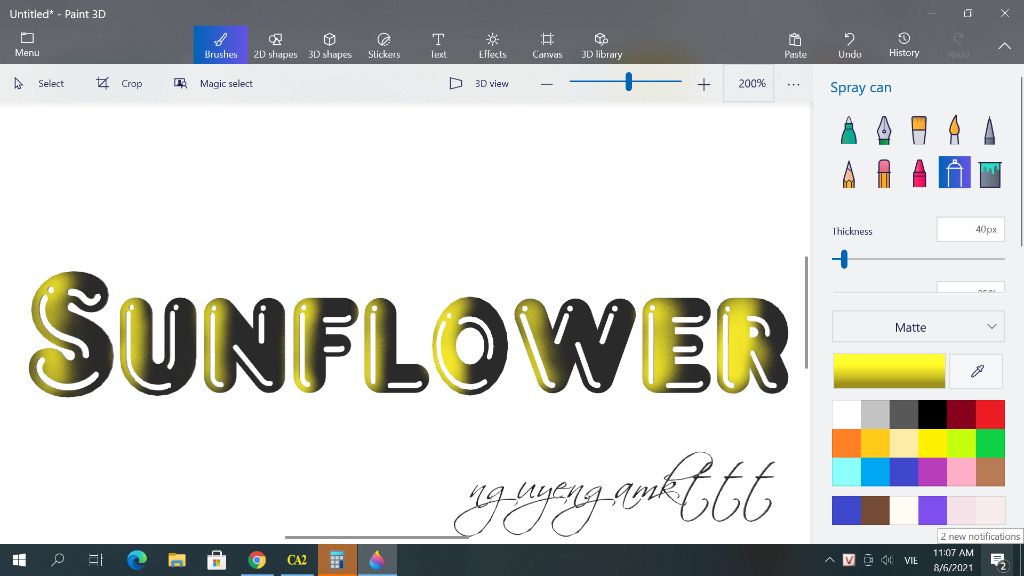Open the Menu
This screenshot has height=576, width=1024.
coord(27,45)
